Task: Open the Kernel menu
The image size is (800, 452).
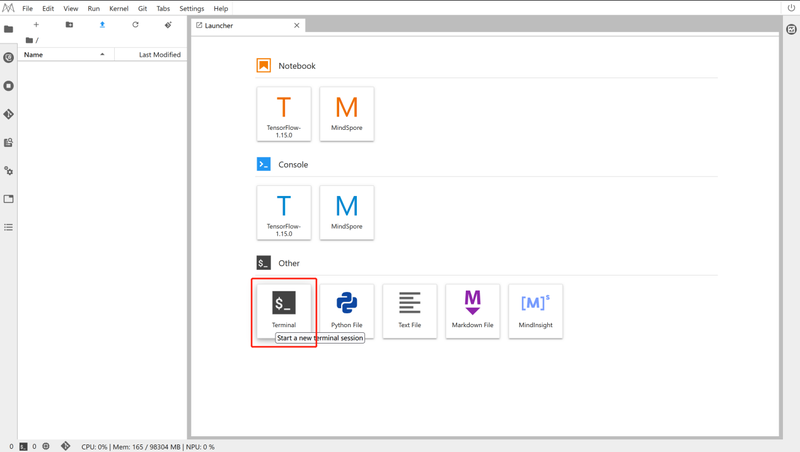Action: tap(119, 9)
